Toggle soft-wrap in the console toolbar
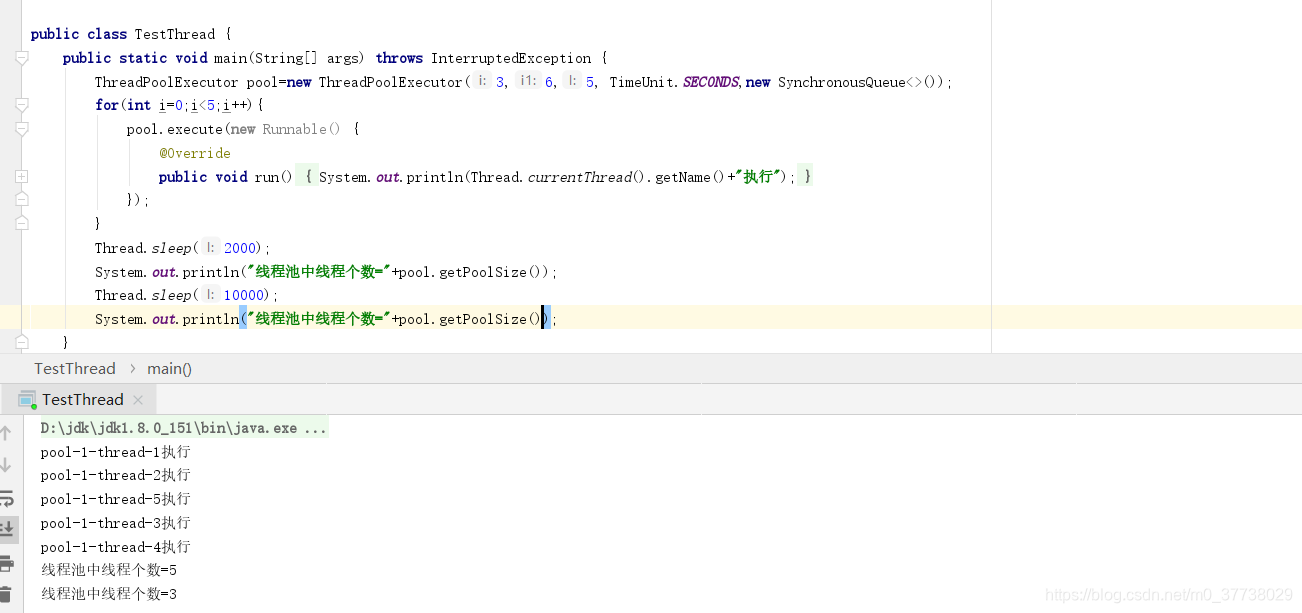This screenshot has width=1302, height=613. coord(8,497)
